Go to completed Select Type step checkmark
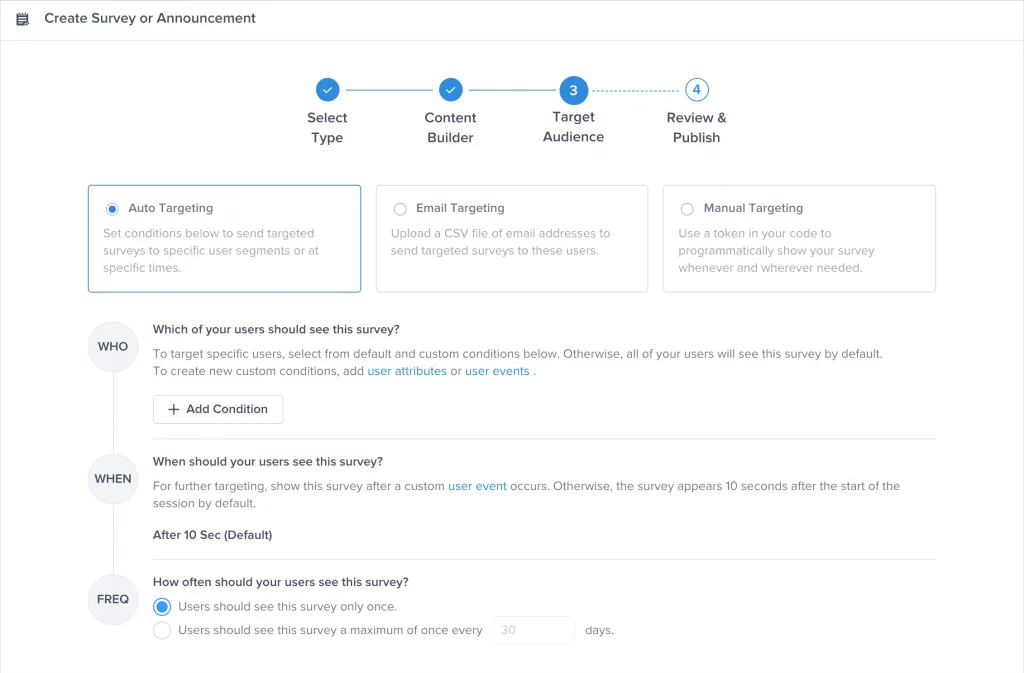The image size is (1024, 673). 327,90
